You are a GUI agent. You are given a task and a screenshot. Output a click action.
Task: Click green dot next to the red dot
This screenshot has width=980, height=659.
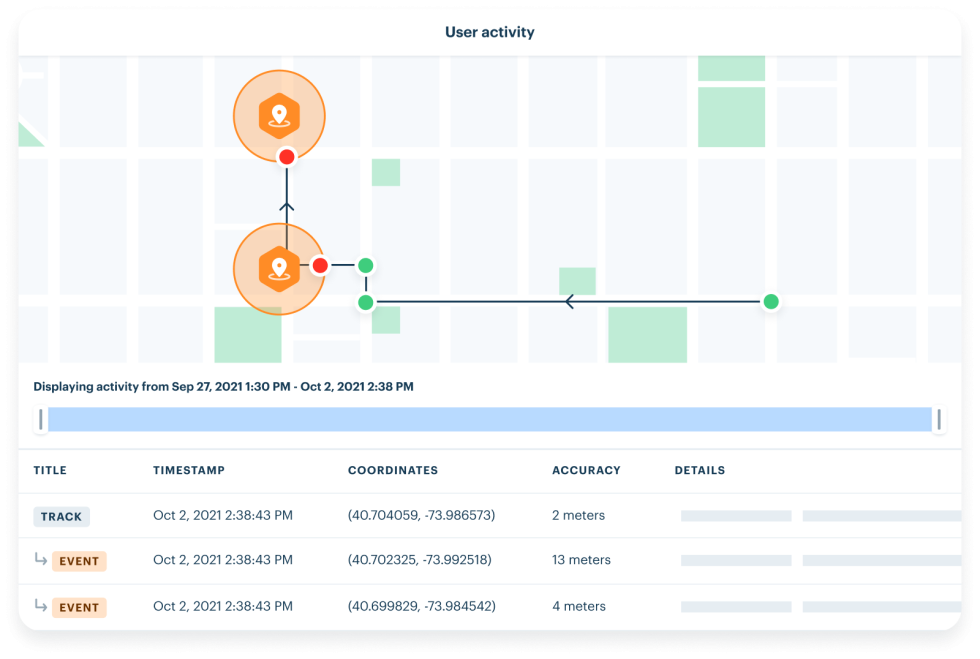tap(366, 265)
